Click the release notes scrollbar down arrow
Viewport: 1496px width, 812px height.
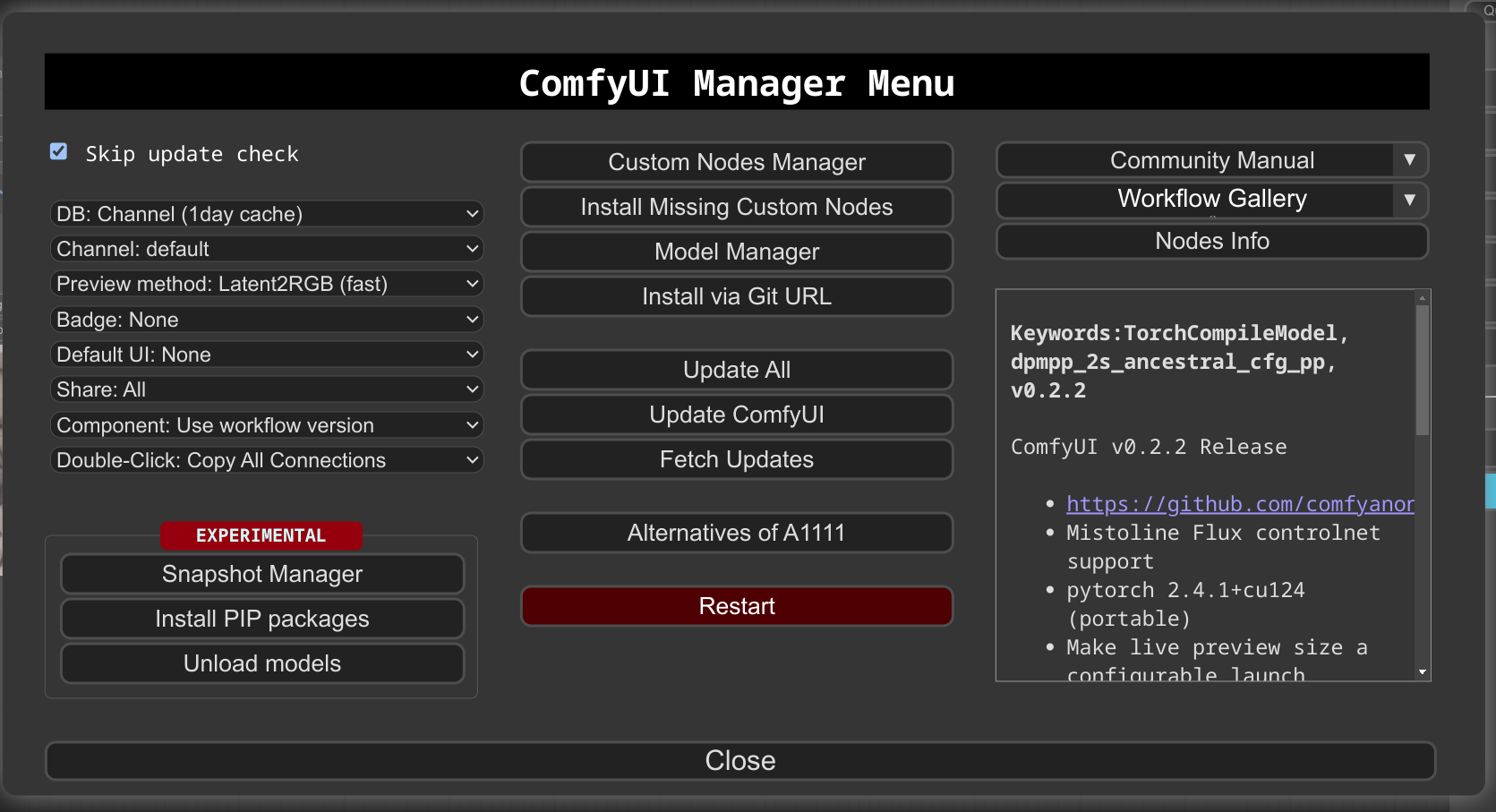[x=1423, y=672]
